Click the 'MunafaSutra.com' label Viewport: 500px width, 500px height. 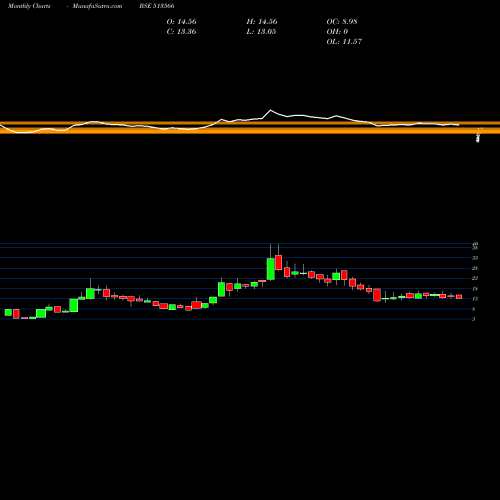(97, 6)
